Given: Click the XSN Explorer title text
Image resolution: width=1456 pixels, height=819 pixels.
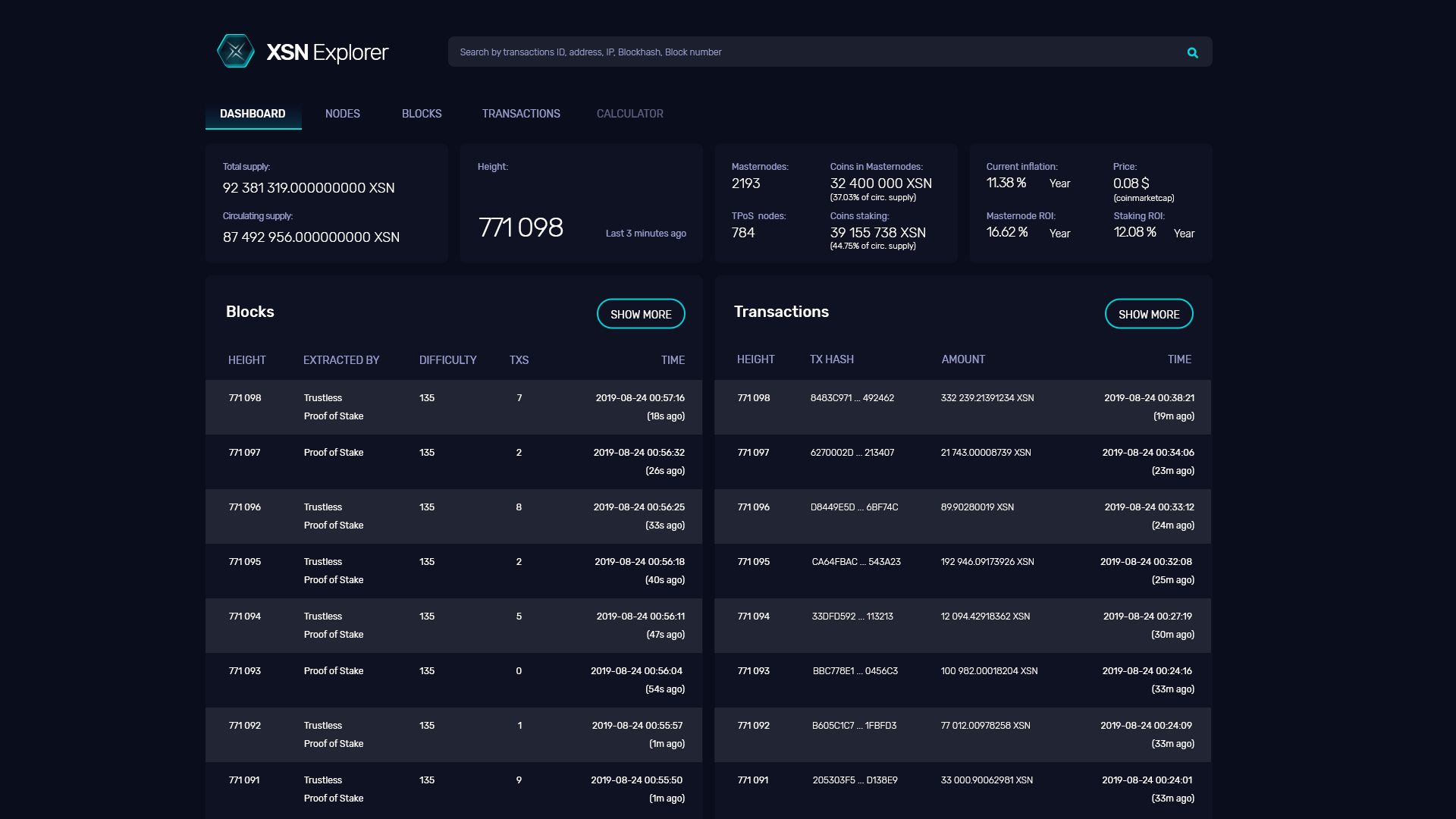Looking at the screenshot, I should [327, 52].
